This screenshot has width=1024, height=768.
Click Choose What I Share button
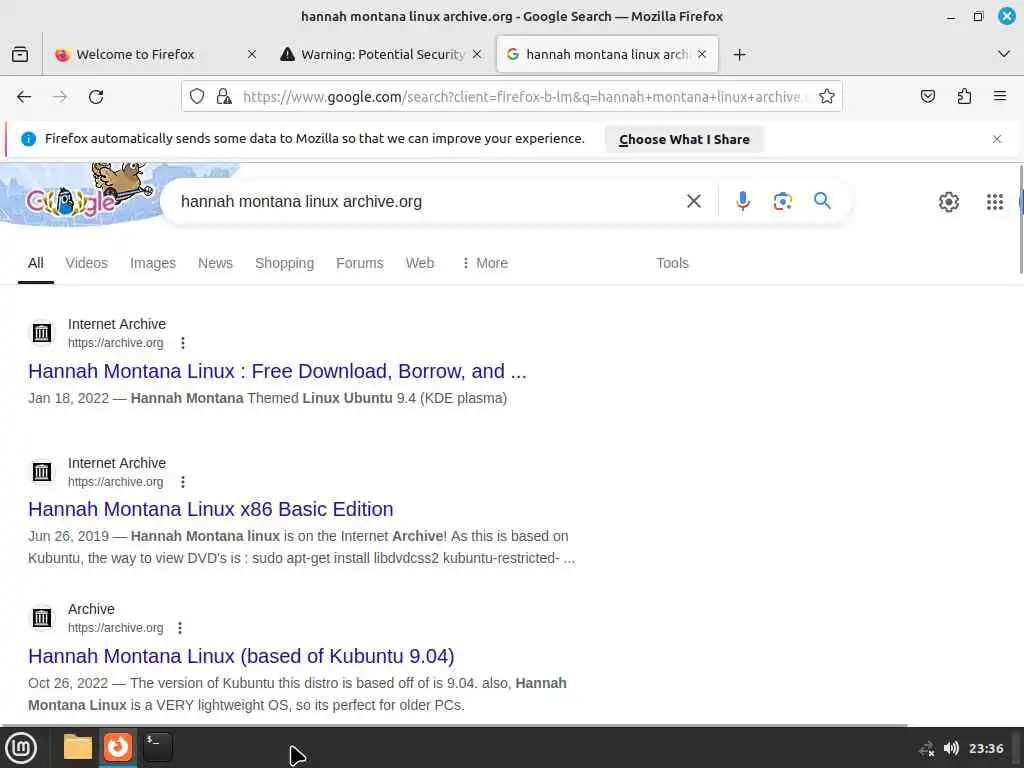[x=684, y=139]
